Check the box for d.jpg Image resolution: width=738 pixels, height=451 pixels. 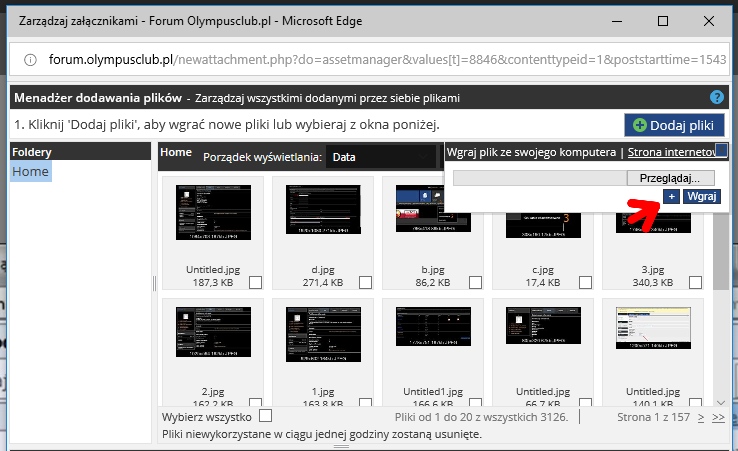click(364, 284)
